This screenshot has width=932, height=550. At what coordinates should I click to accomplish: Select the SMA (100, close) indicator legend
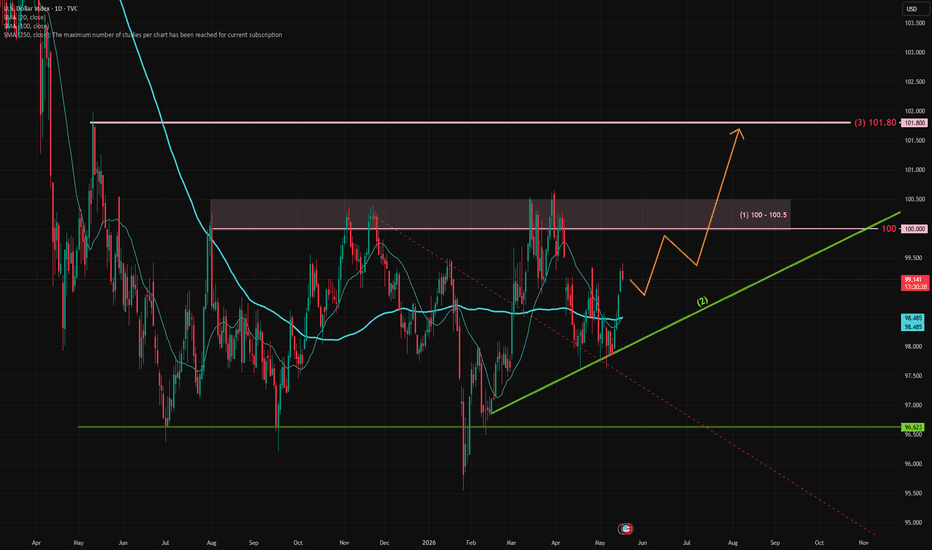[x=26, y=26]
